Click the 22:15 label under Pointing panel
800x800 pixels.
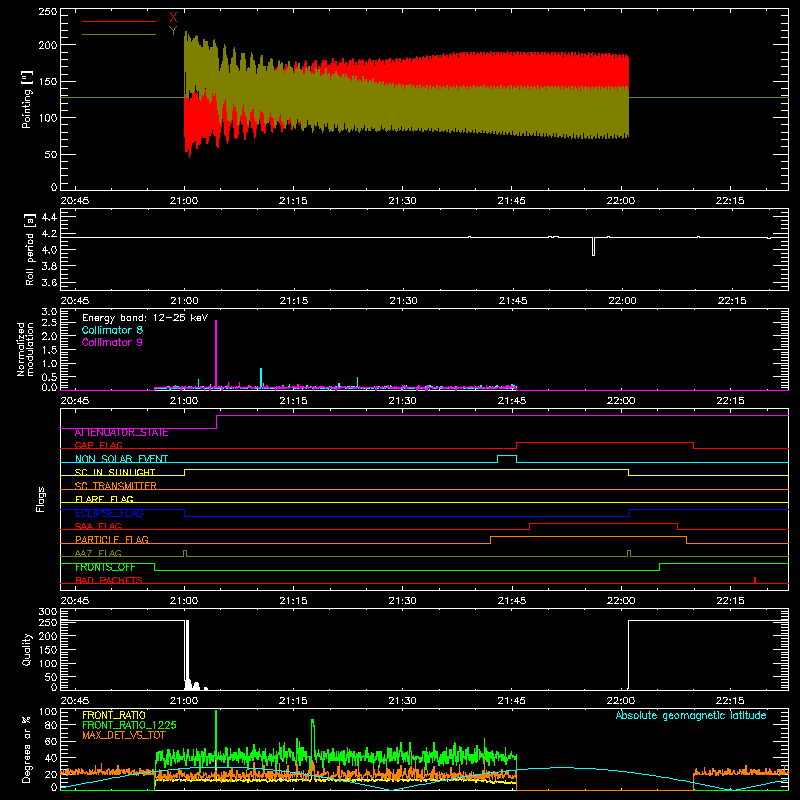pyautogui.click(x=730, y=201)
